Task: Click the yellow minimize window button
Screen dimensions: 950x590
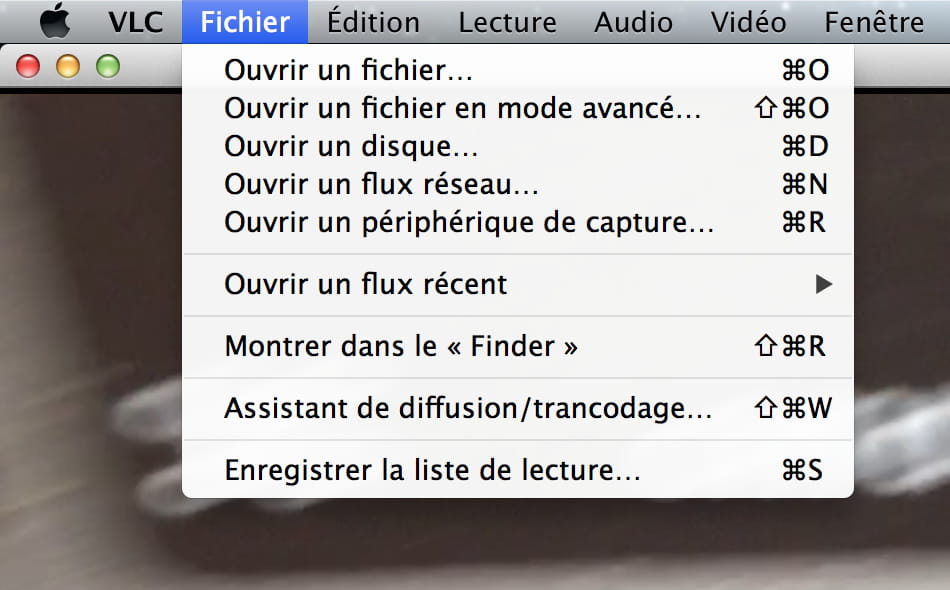Action: (x=68, y=66)
